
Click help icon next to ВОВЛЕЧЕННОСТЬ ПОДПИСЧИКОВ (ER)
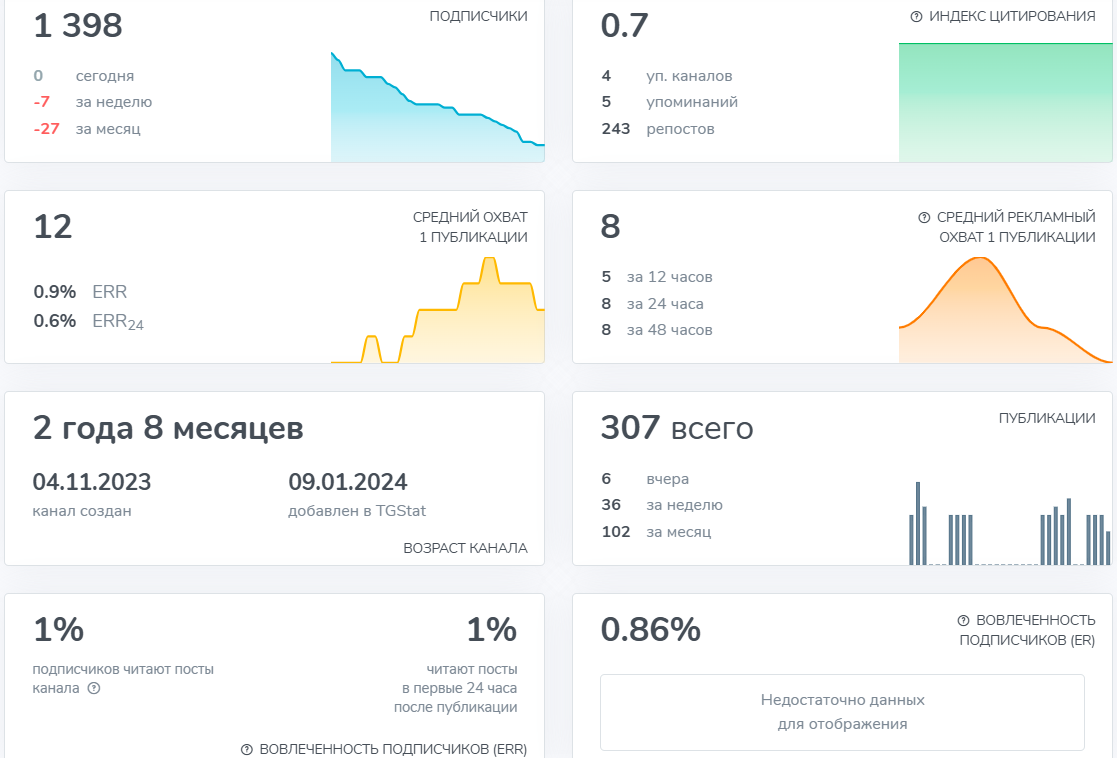point(963,621)
